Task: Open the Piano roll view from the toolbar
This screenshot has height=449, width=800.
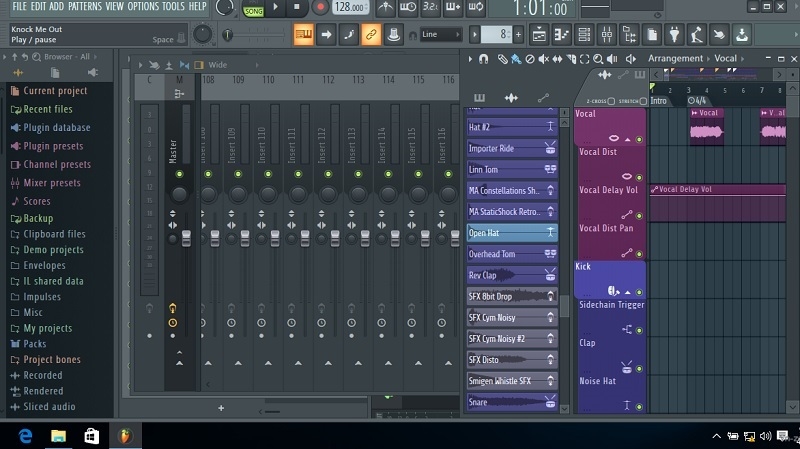Action: [x=561, y=35]
